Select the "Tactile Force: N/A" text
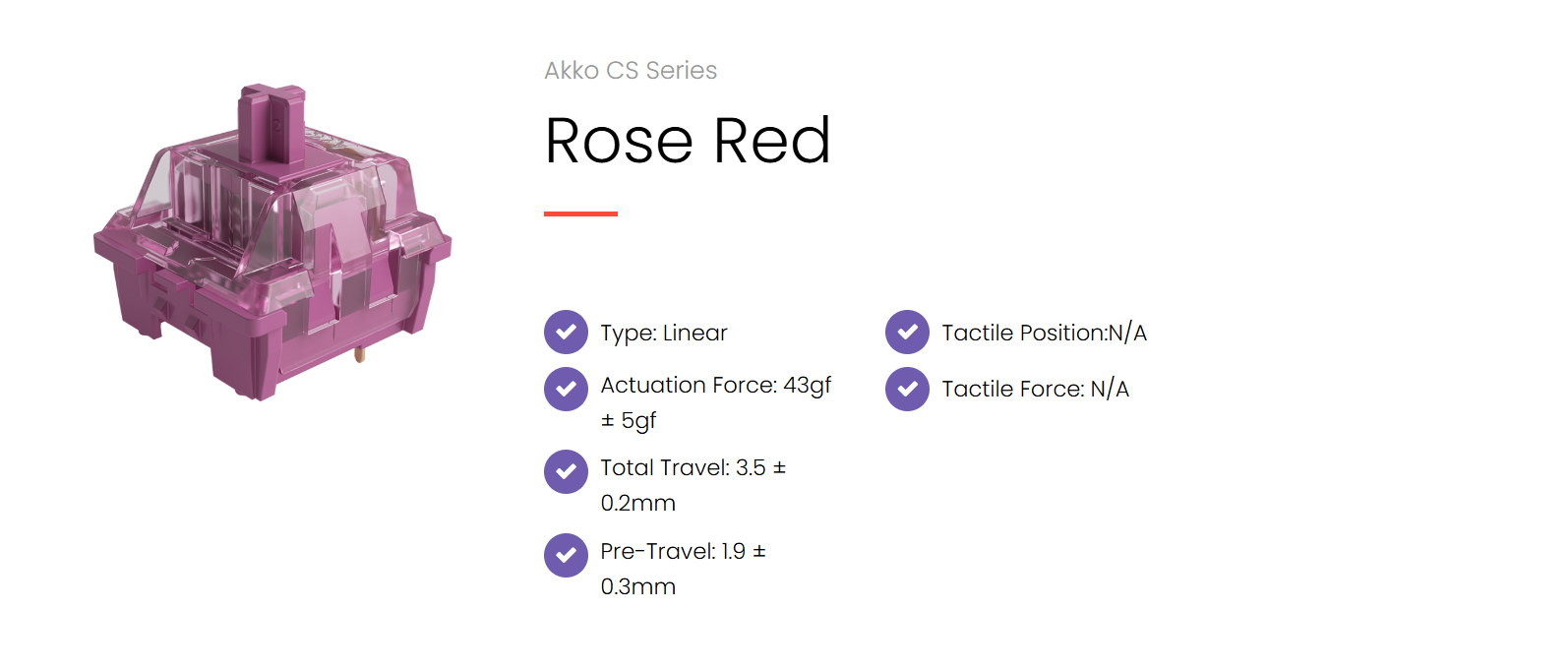 tap(1035, 390)
